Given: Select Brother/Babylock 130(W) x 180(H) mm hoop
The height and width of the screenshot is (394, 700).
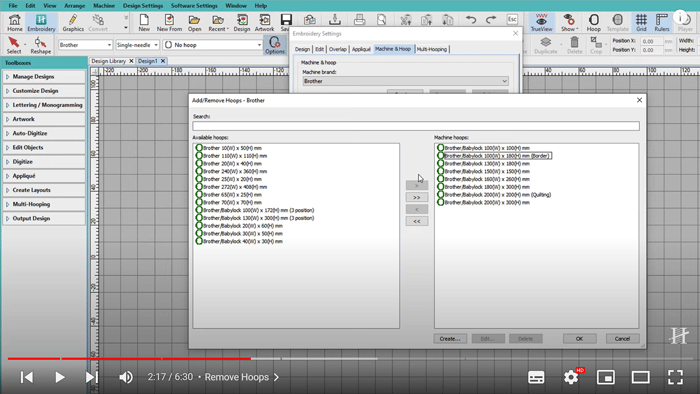Looking at the screenshot, I should (487, 164).
